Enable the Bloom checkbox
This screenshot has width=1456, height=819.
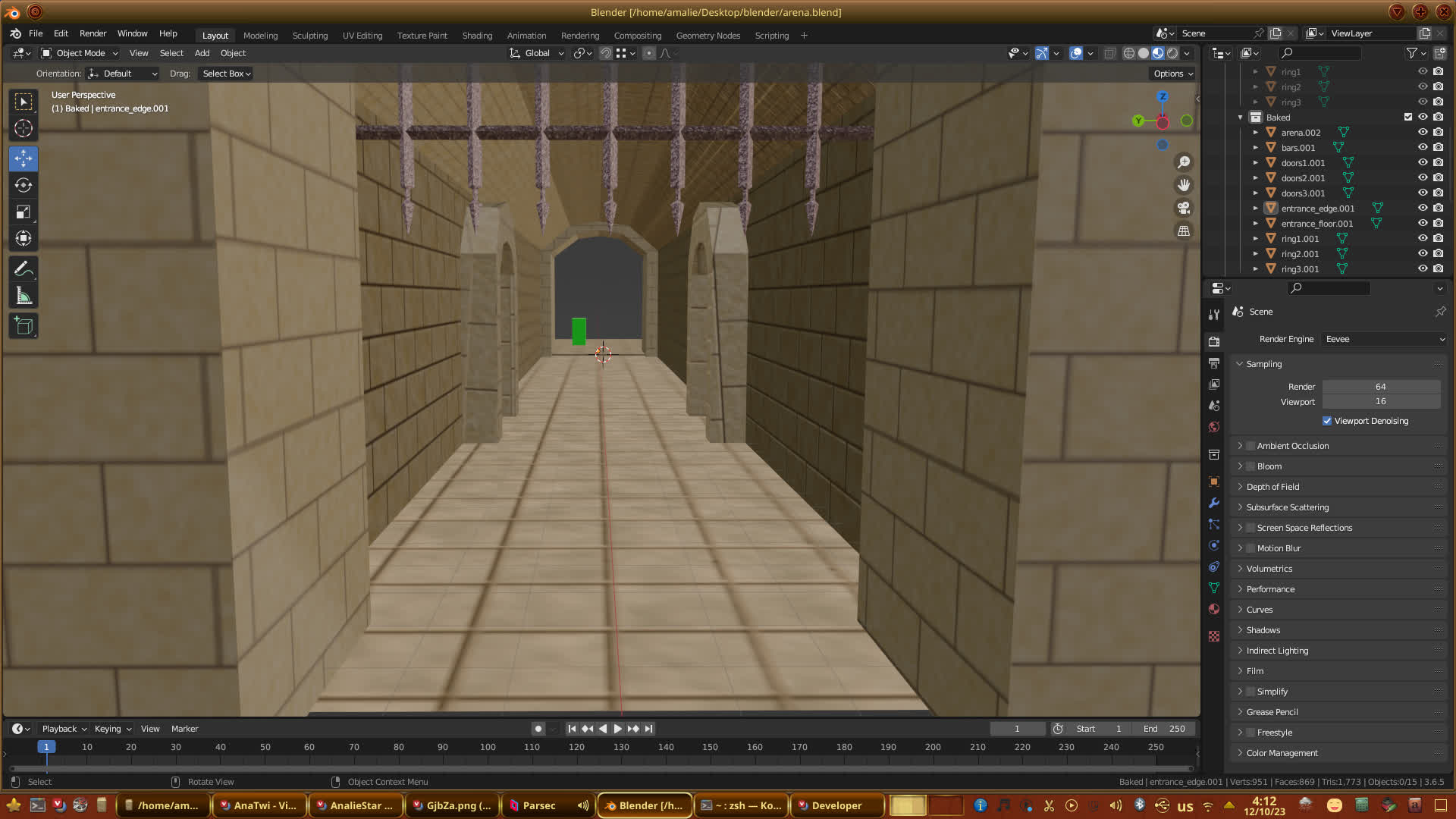tap(1250, 466)
